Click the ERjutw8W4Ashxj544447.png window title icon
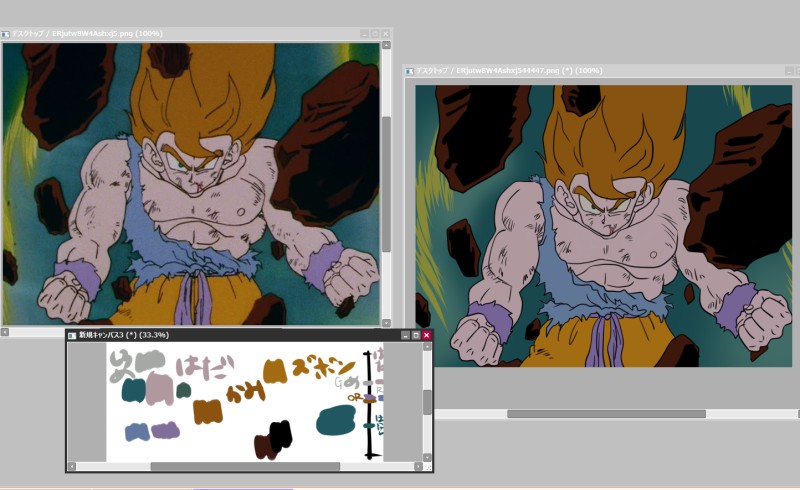The width and height of the screenshot is (800, 490). click(409, 71)
